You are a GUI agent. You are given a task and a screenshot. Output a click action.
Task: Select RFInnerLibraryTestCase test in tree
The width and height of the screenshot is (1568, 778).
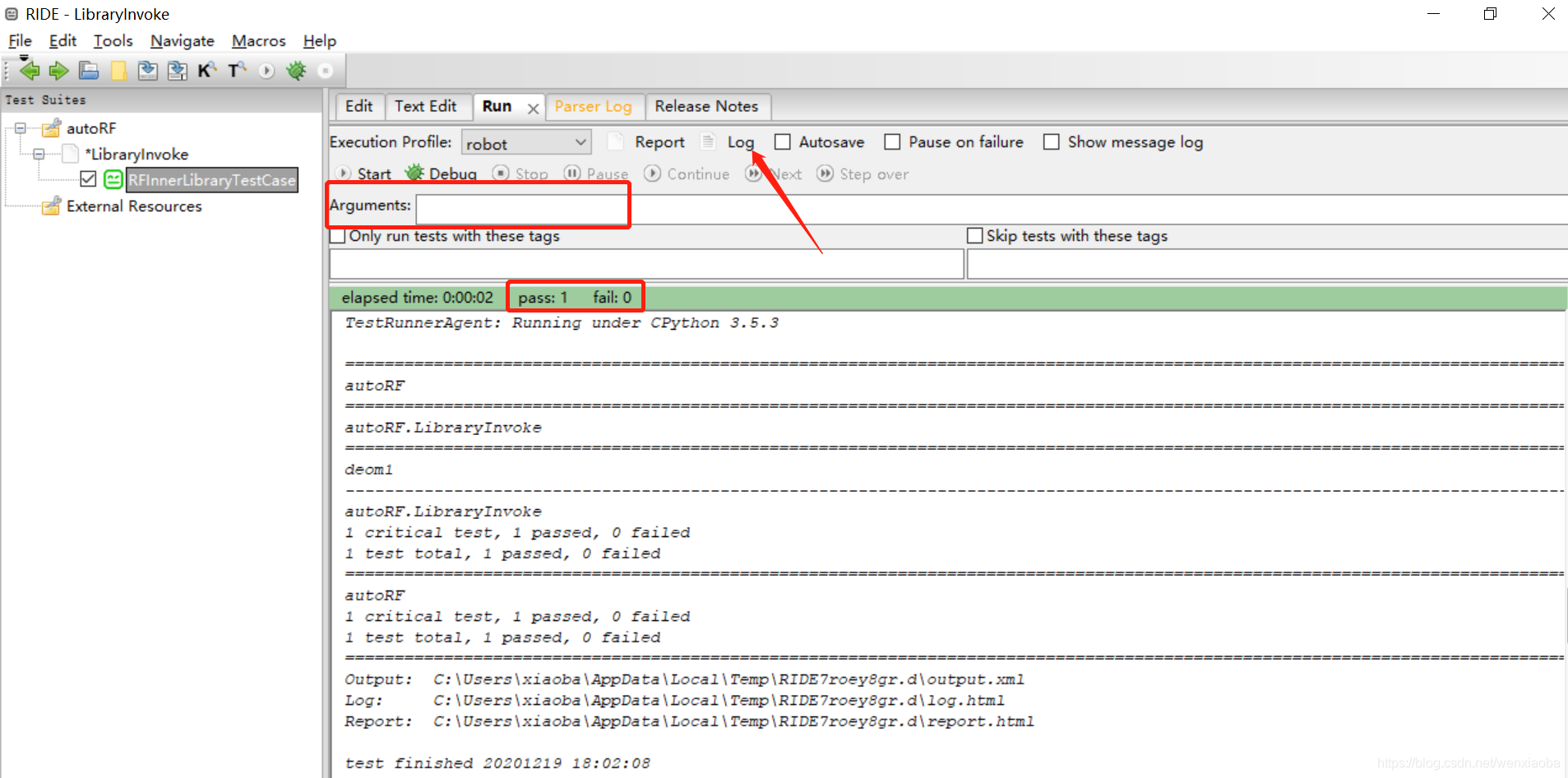tap(211, 180)
